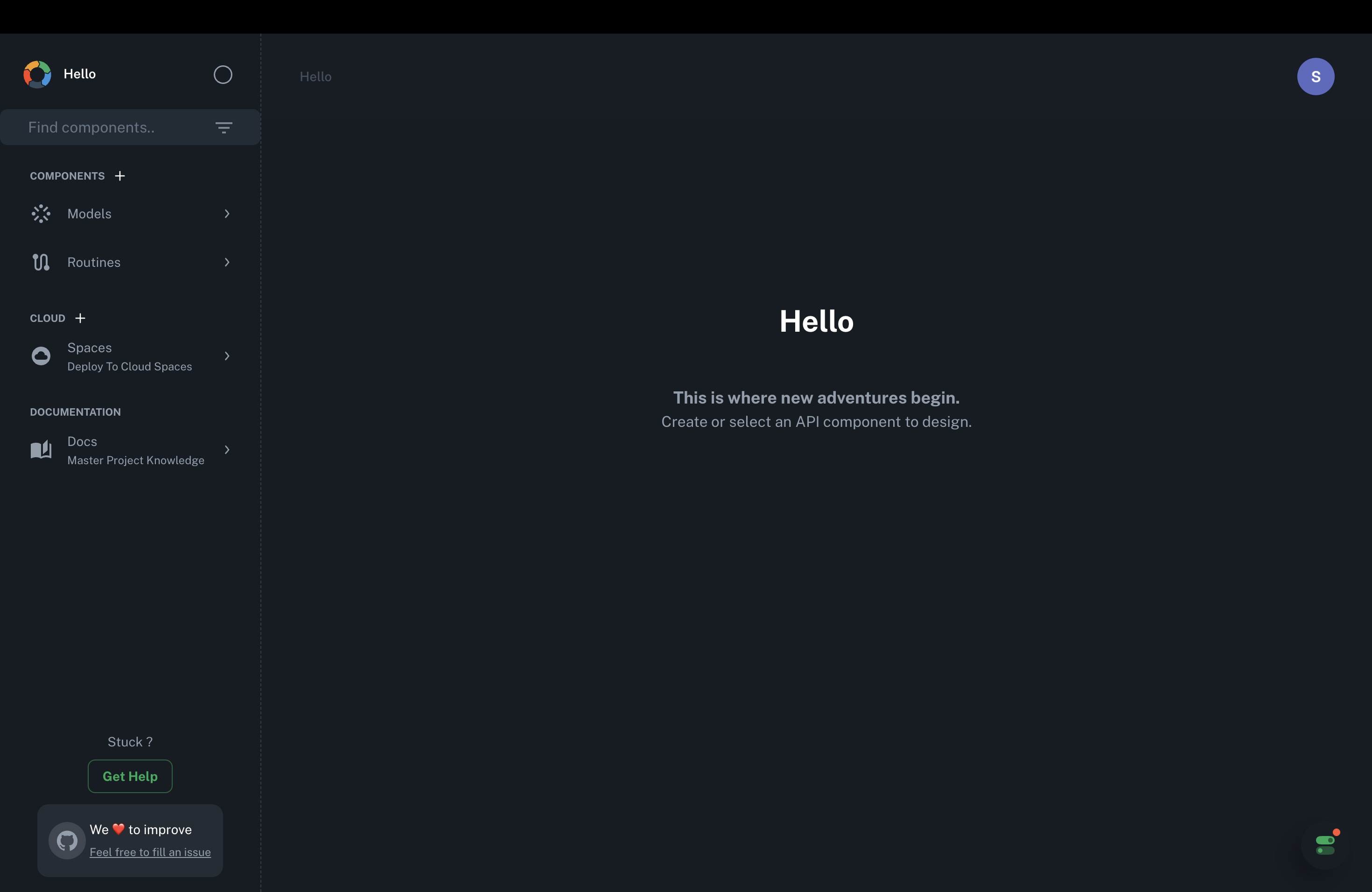Click the Docs open book icon
This screenshot has height=892, width=1372.
(41, 450)
